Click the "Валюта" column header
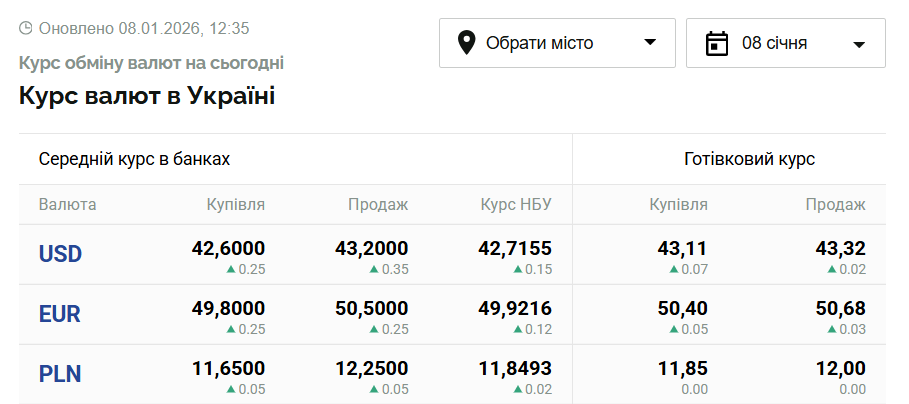Screen dimensions: 909x404 pyautogui.click(x=68, y=205)
